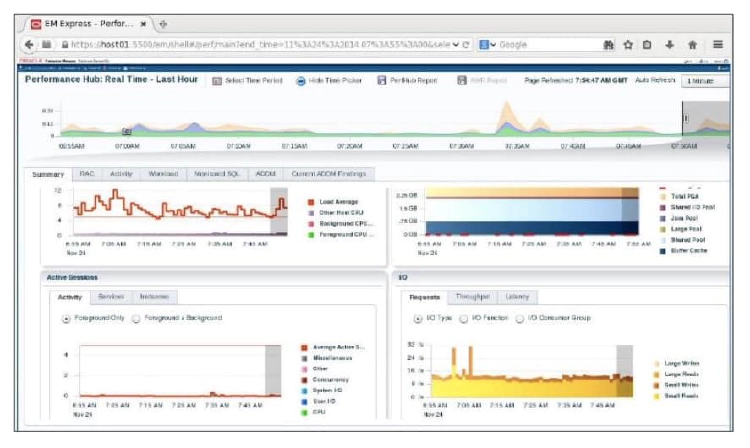
Task: Select the Activity sub-tab under Active Sessions
Action: 70,297
